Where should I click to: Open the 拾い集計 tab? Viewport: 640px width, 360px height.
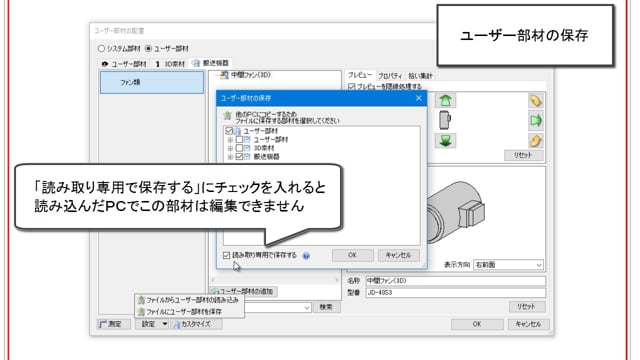420,76
